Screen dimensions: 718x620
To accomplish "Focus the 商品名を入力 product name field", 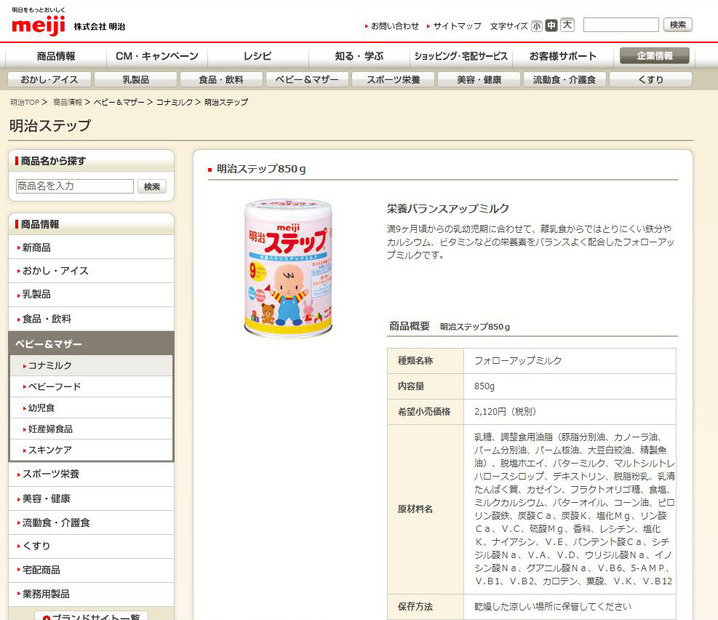I will (75, 186).
